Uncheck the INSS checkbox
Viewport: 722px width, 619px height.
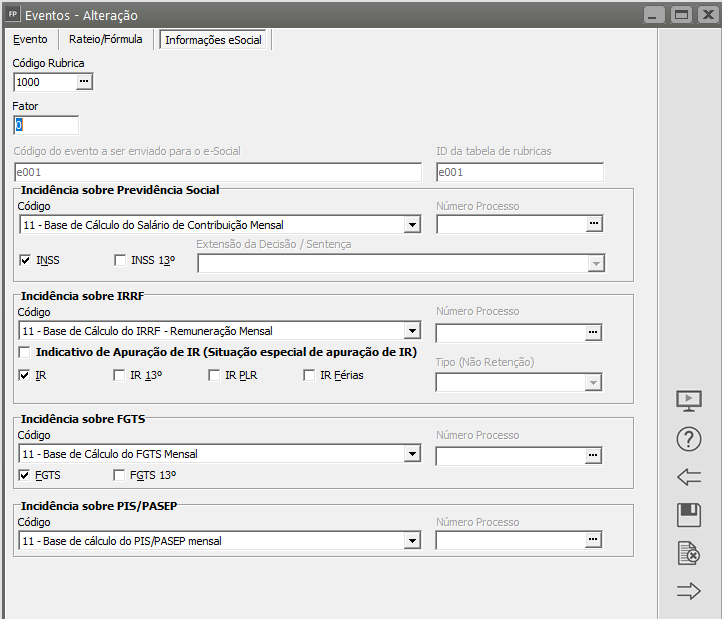(x=25, y=261)
